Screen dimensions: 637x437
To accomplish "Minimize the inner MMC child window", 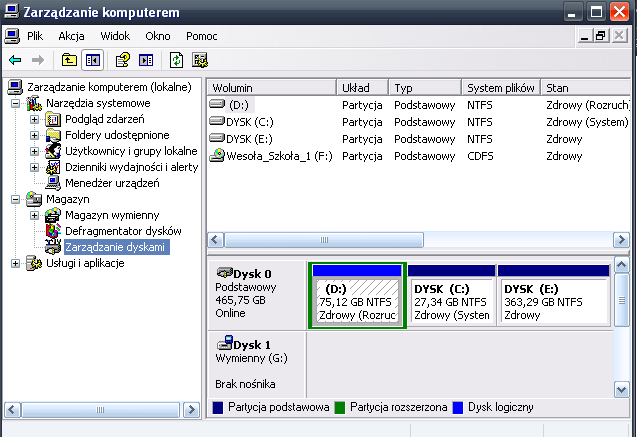I will point(584,36).
